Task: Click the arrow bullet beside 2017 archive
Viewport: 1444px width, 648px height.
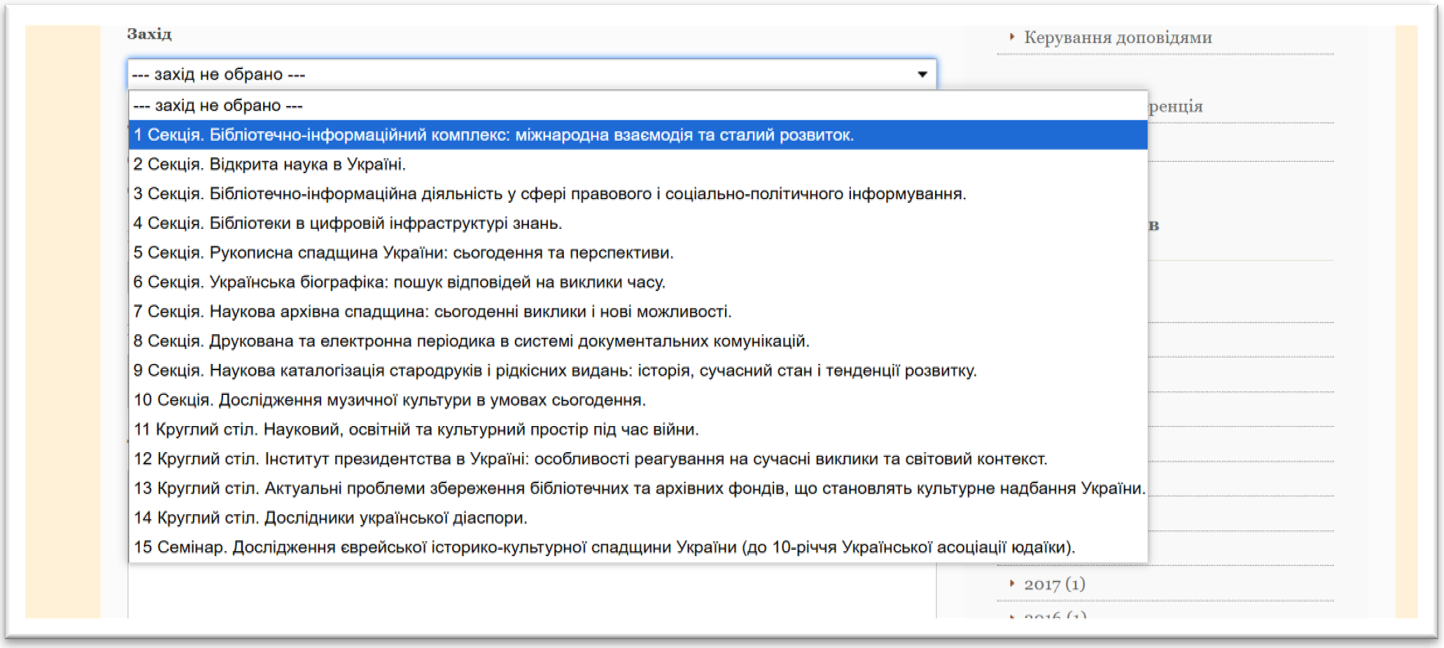Action: pyautogui.click(x=1012, y=584)
